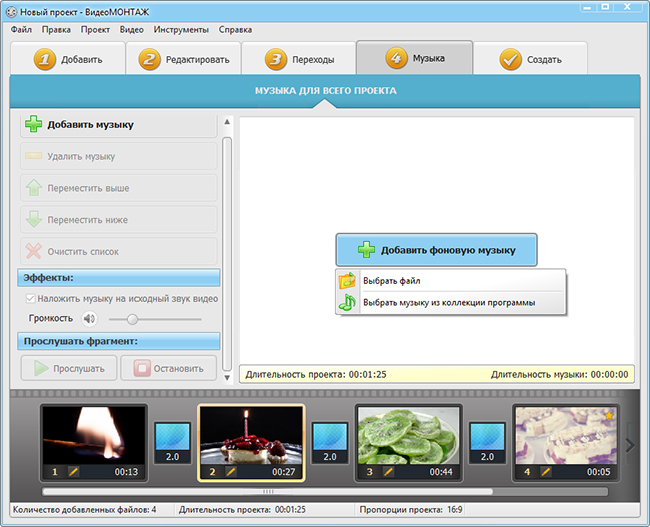Open the Проект menu
Screen dimensions: 650x527
point(95,29)
